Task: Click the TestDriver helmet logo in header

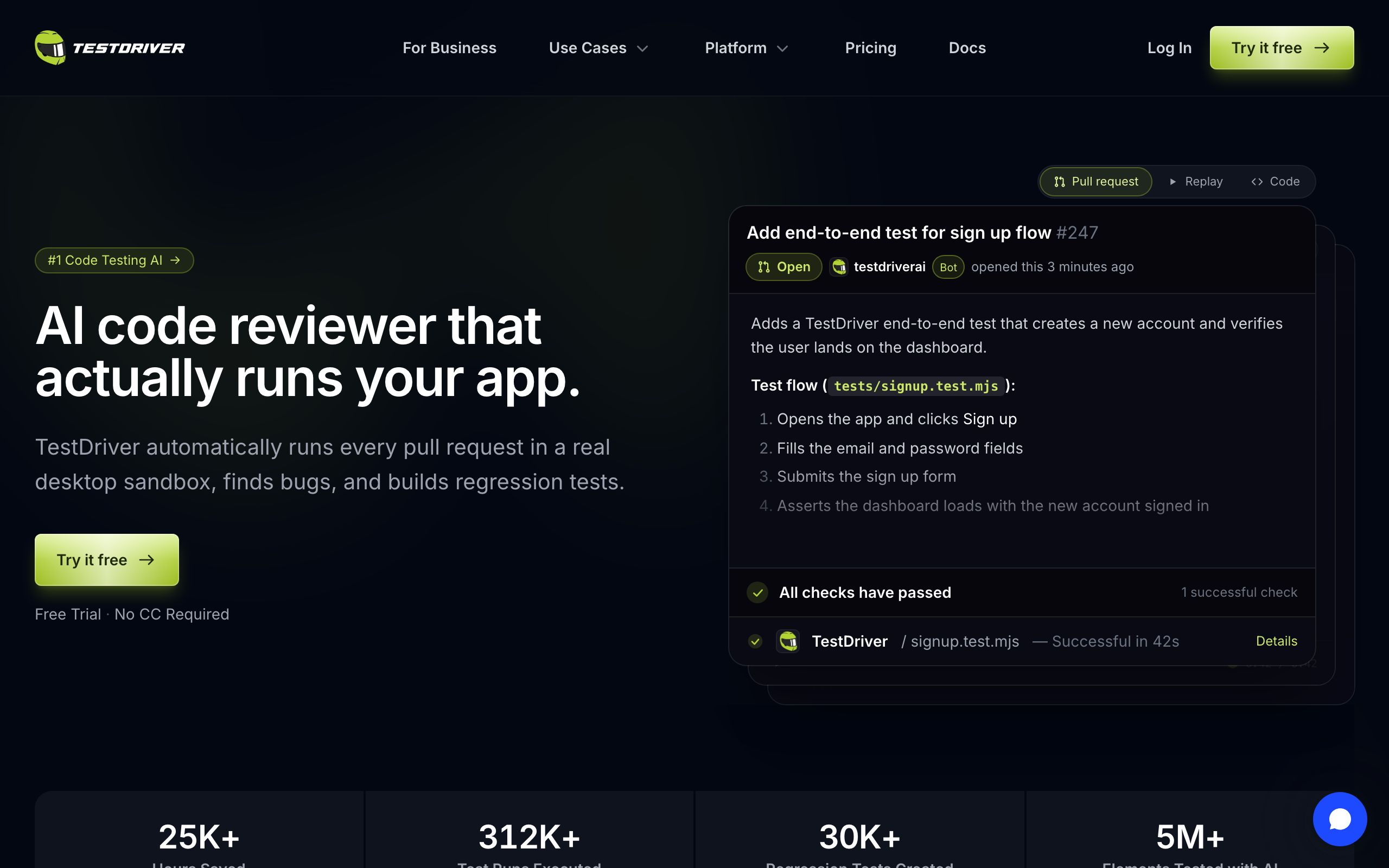Action: pos(50,48)
